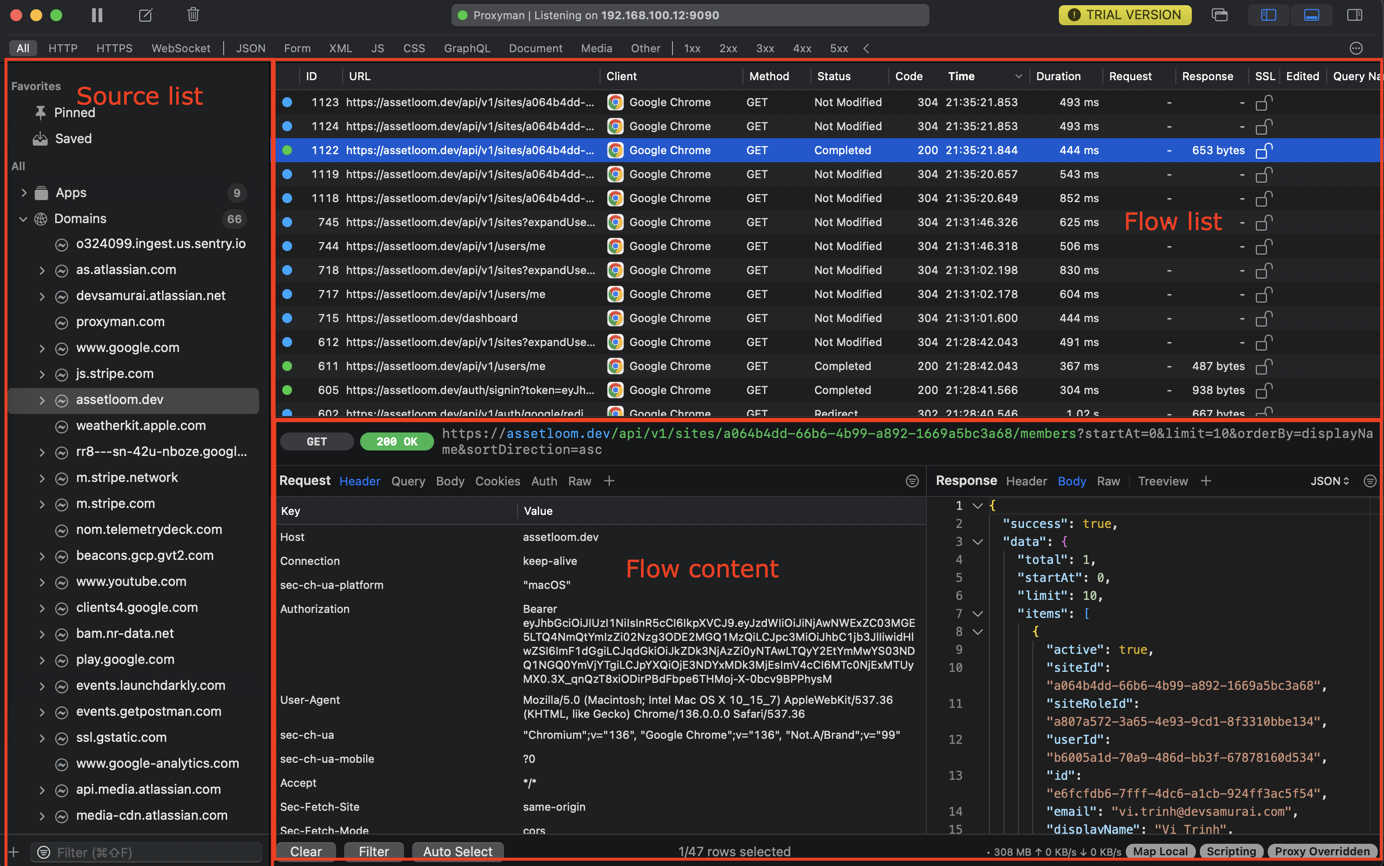
Task: Click the Auto Select button
Action: point(457,852)
